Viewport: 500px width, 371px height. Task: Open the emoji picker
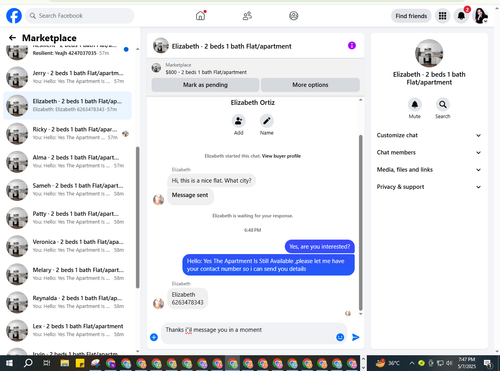pos(340,337)
